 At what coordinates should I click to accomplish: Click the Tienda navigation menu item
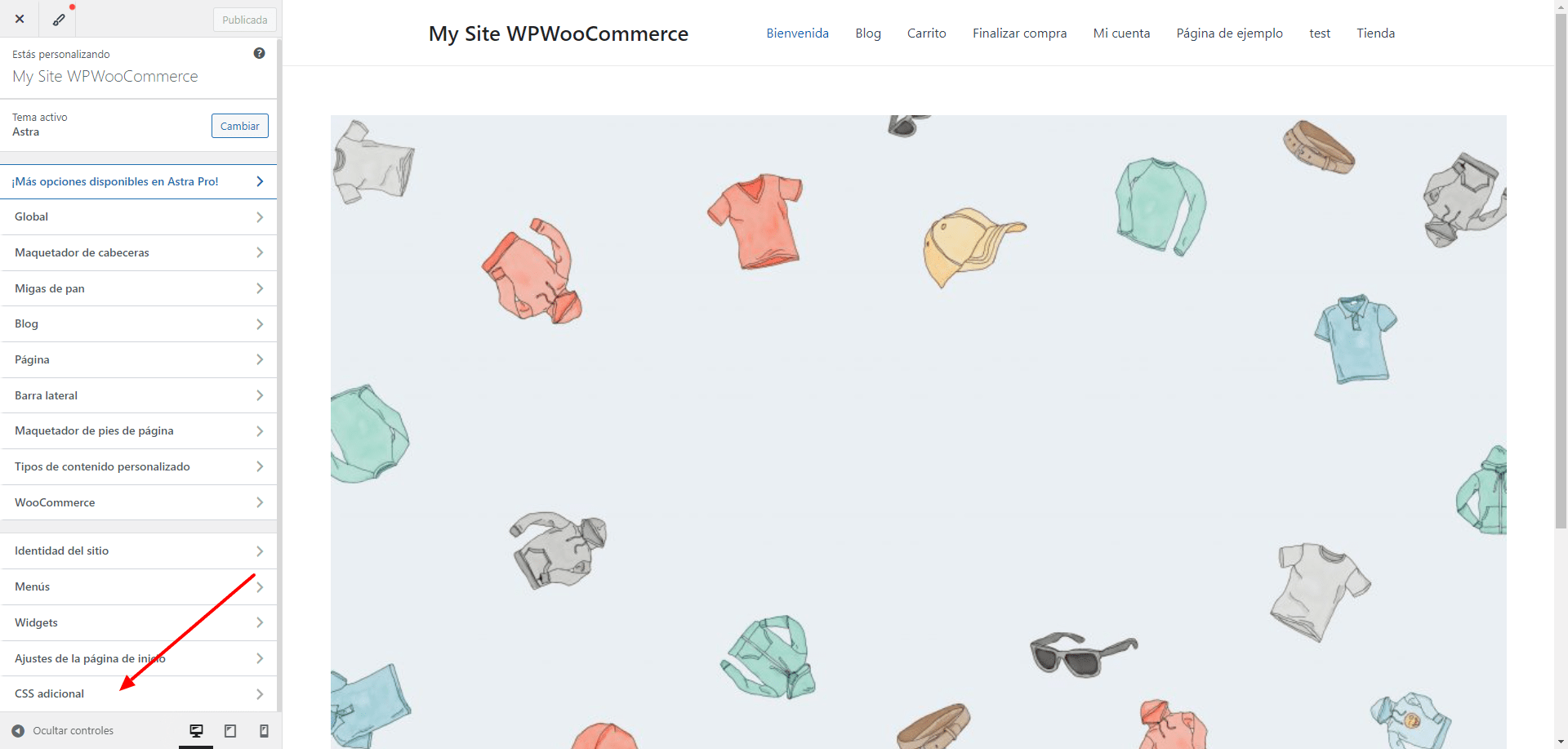tap(1375, 33)
